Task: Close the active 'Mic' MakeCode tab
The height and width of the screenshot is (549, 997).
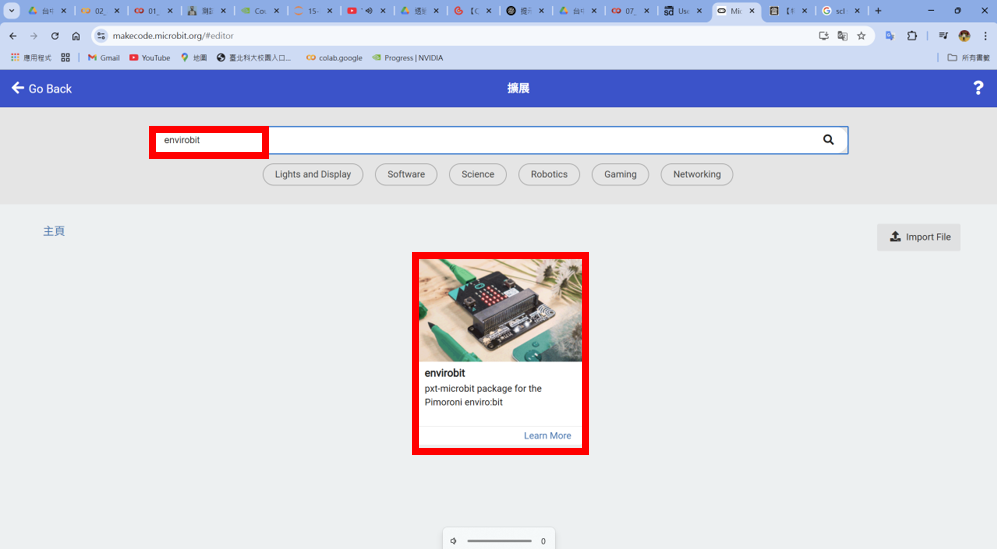Action: point(752,11)
